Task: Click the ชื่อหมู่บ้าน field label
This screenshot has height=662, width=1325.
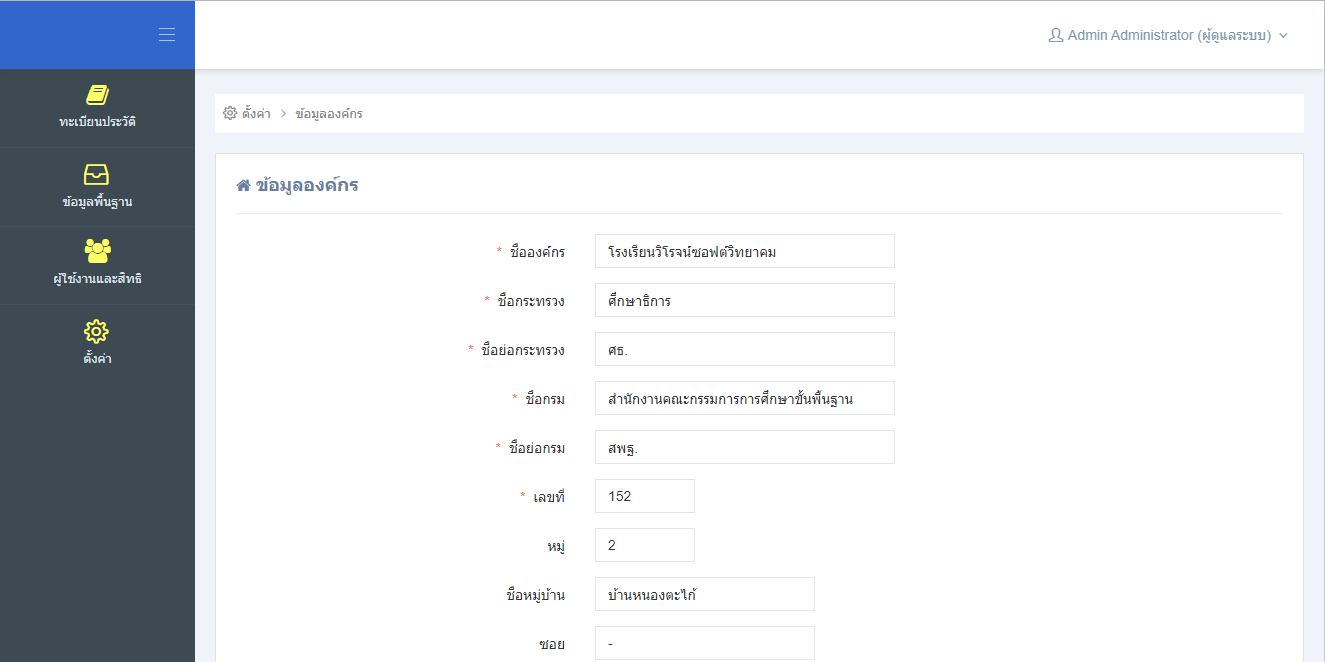Action: point(536,595)
